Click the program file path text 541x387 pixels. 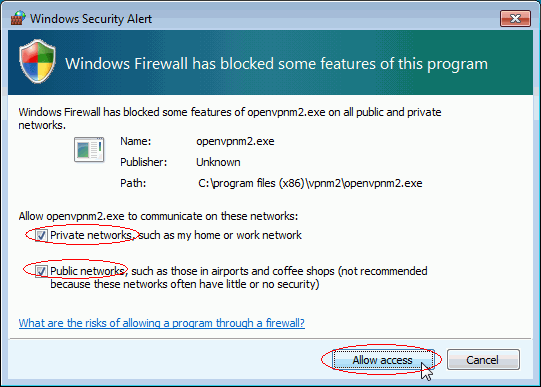tap(310, 183)
